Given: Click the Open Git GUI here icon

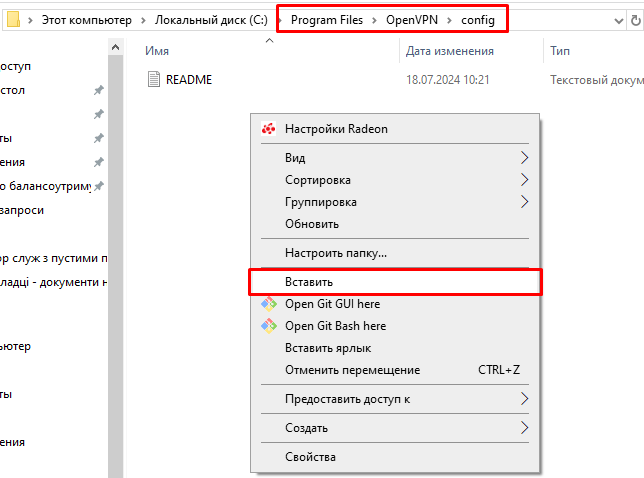Looking at the screenshot, I should [x=268, y=304].
